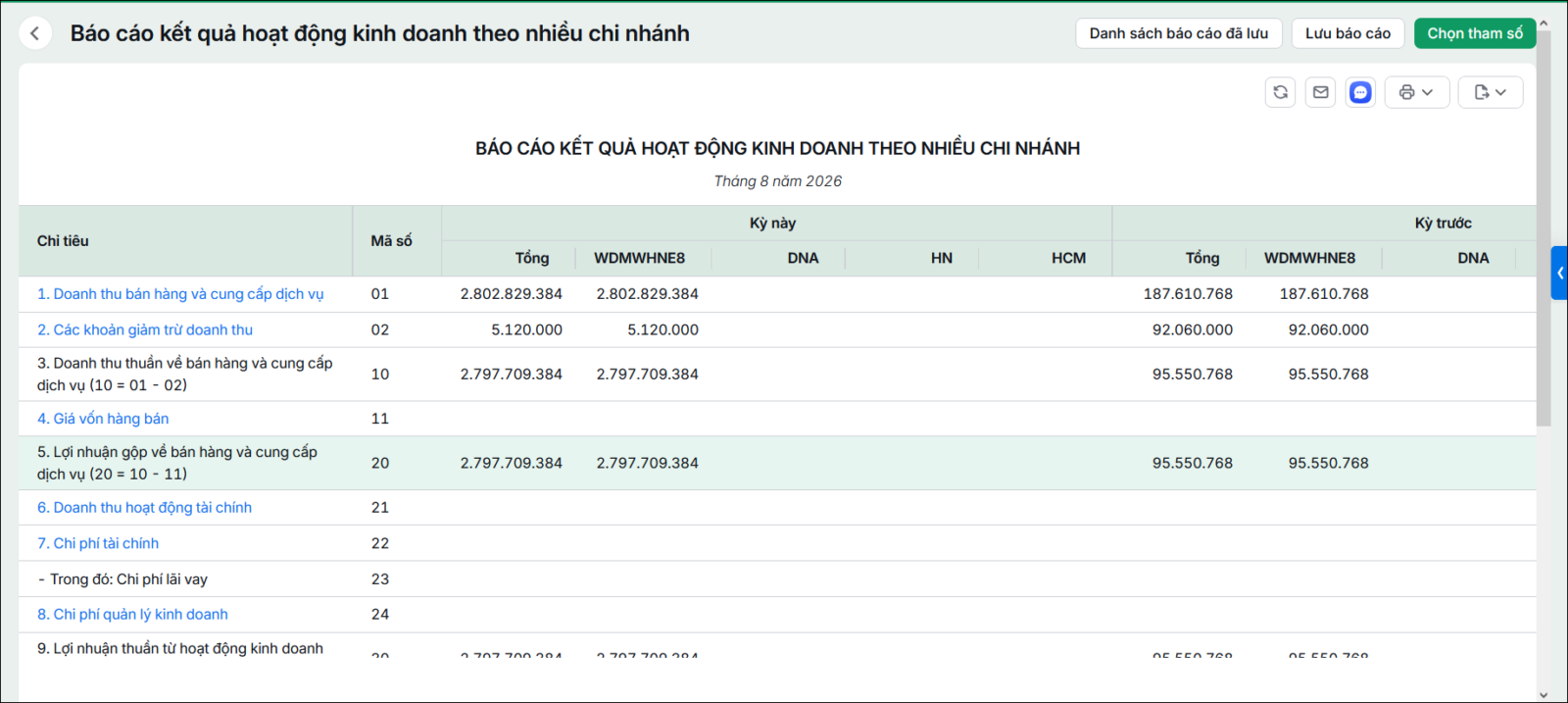Image resolution: width=1568 pixels, height=703 pixels.
Task: Click the printer icon
Action: click(x=1406, y=92)
